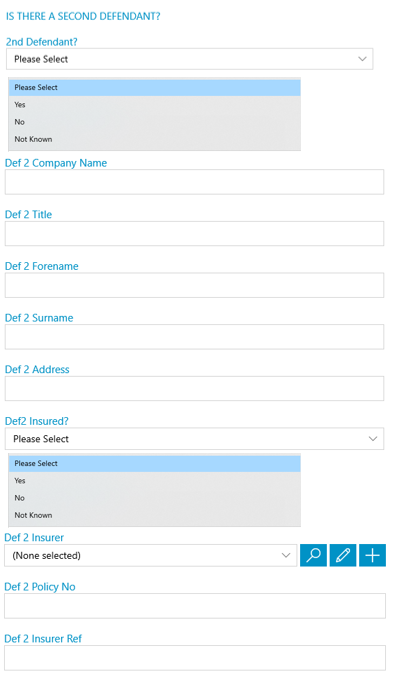Open the Def 2 Insurer combo box

[151, 555]
